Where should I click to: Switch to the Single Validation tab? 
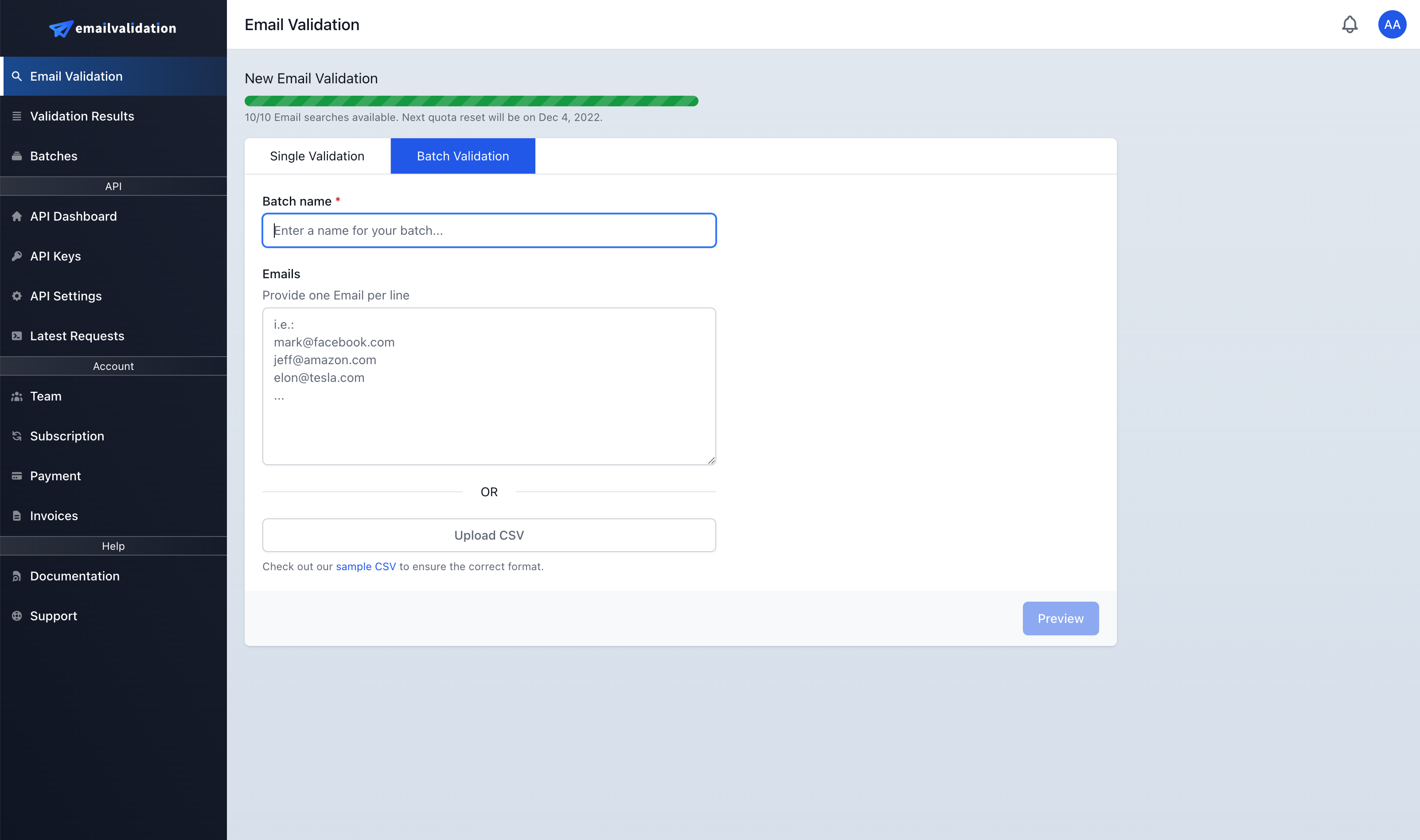pos(317,156)
